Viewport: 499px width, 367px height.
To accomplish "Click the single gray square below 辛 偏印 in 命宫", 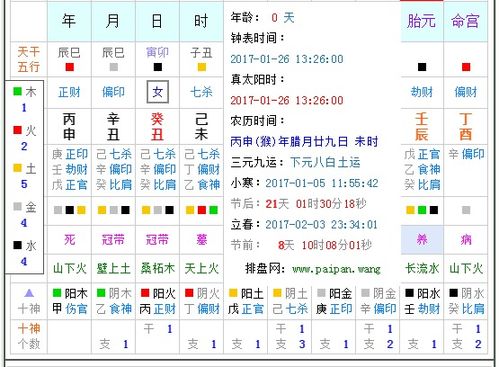I will point(466,210).
